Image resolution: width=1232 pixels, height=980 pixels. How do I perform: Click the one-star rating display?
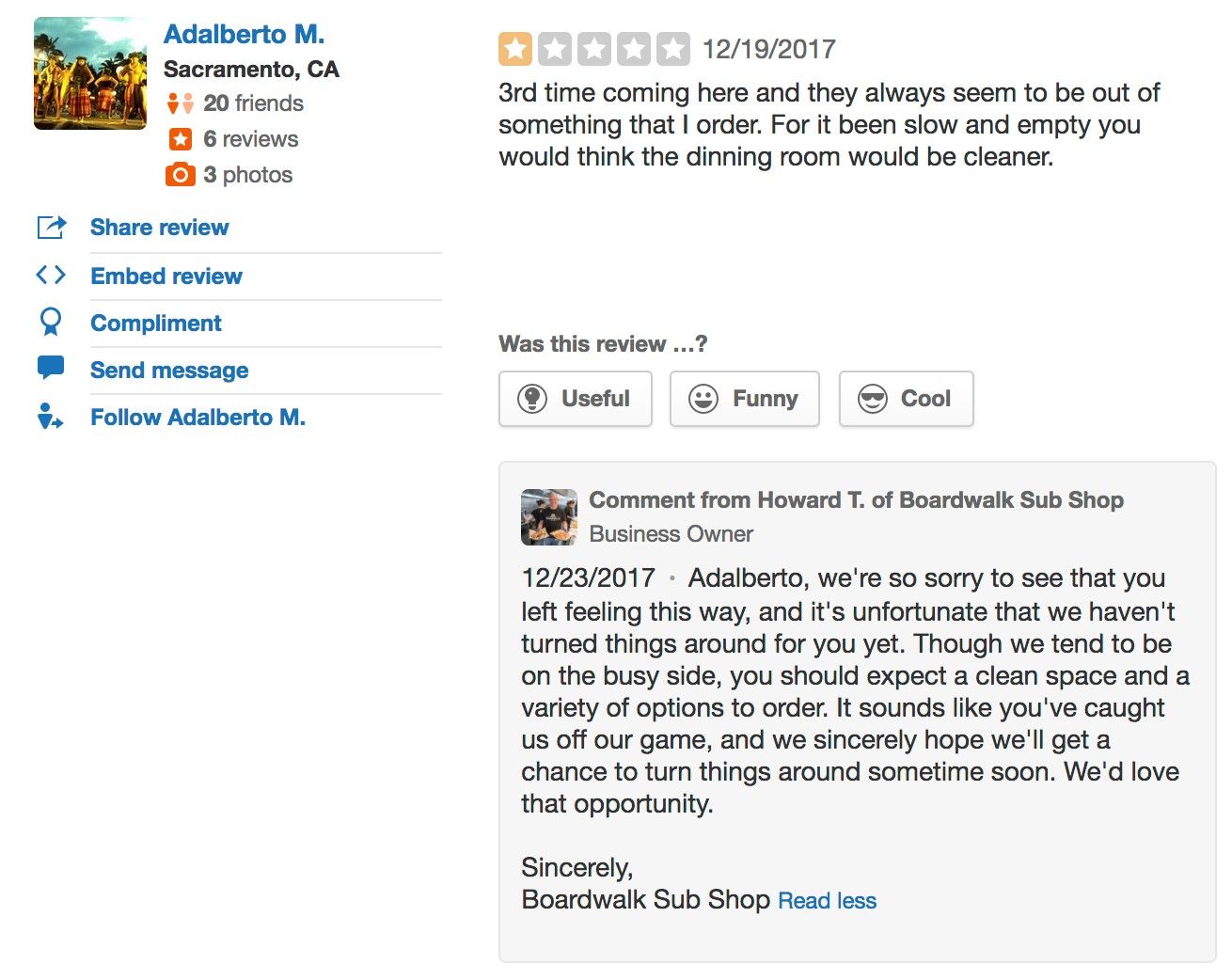coord(593,49)
